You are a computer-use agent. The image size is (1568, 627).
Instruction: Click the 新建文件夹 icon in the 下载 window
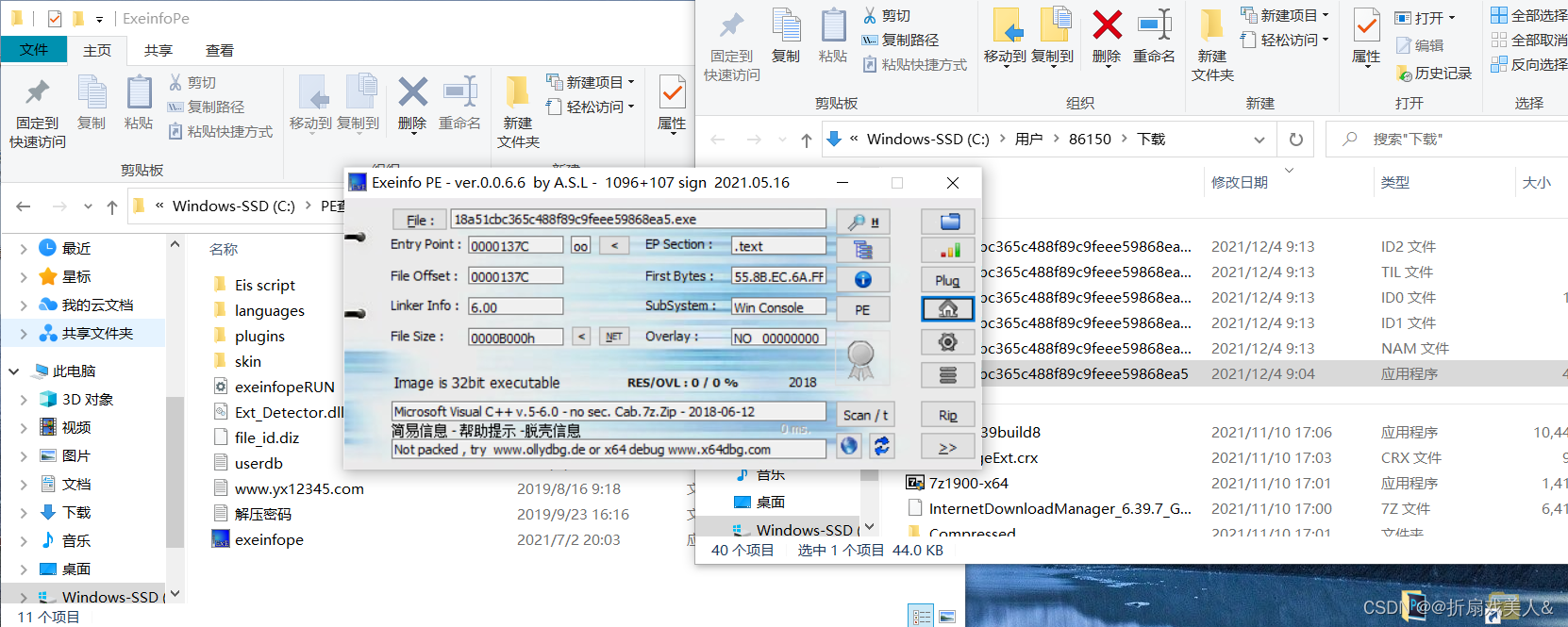pos(1212,25)
